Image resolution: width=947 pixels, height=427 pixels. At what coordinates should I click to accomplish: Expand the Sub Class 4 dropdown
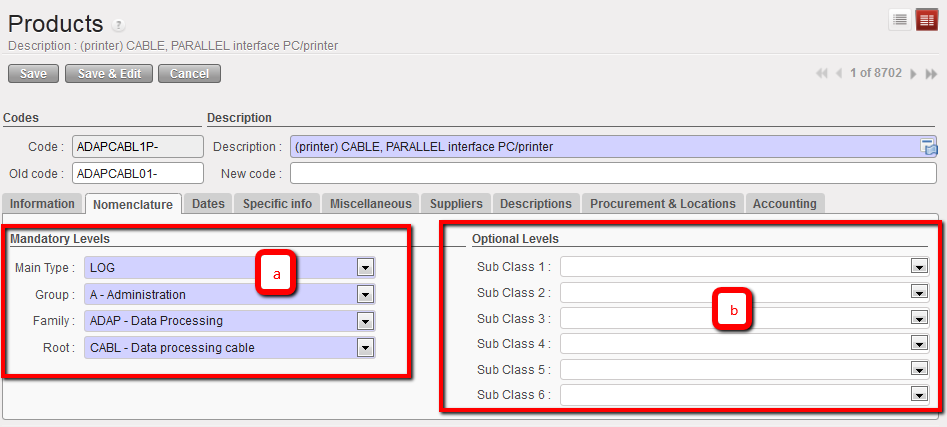(919, 344)
